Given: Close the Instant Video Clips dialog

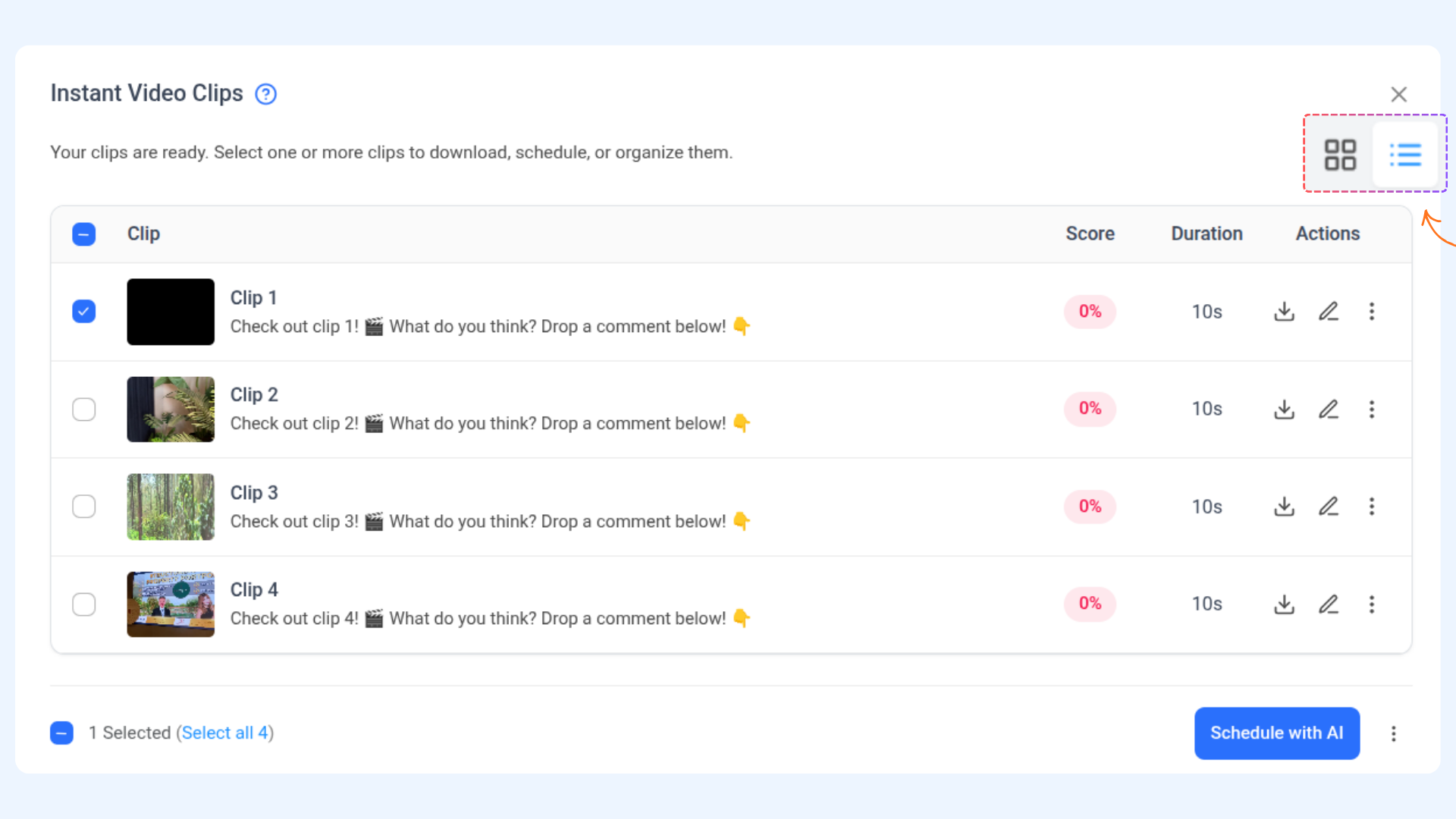Looking at the screenshot, I should (1398, 94).
